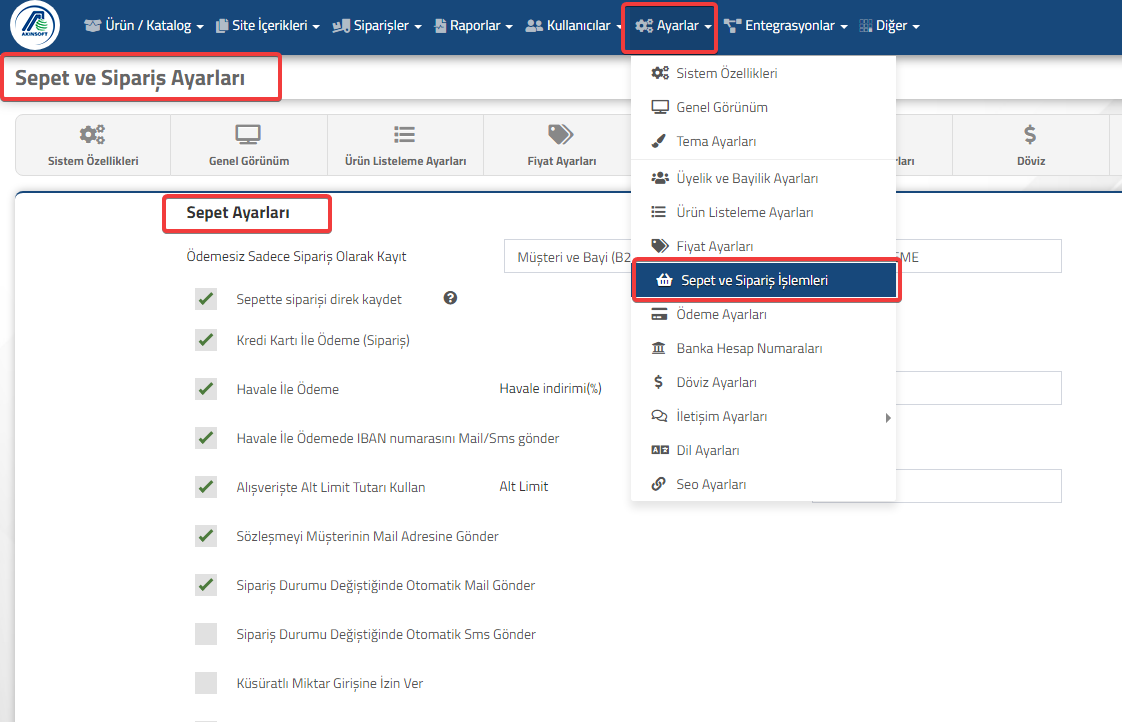Viewport: 1122px width, 722px height.
Task: Choose Dil Ayarları menu entry
Action: click(764, 450)
